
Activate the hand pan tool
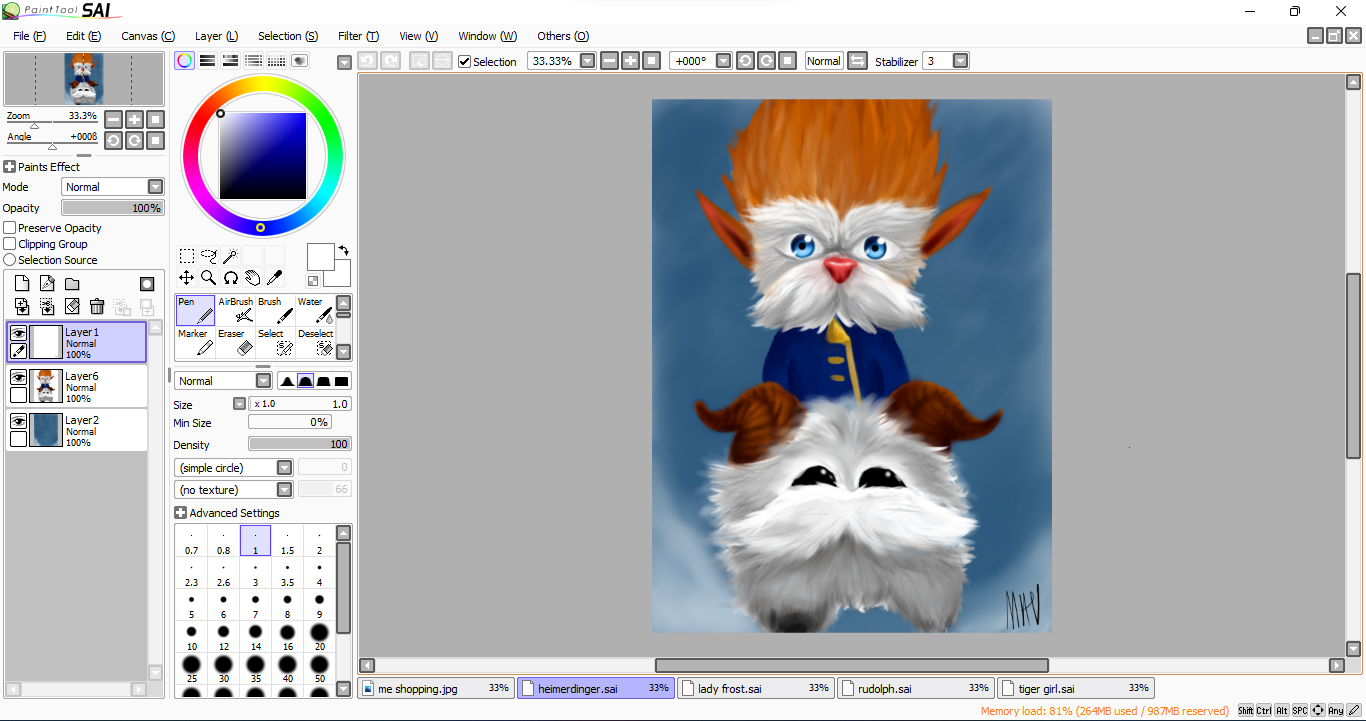252,278
